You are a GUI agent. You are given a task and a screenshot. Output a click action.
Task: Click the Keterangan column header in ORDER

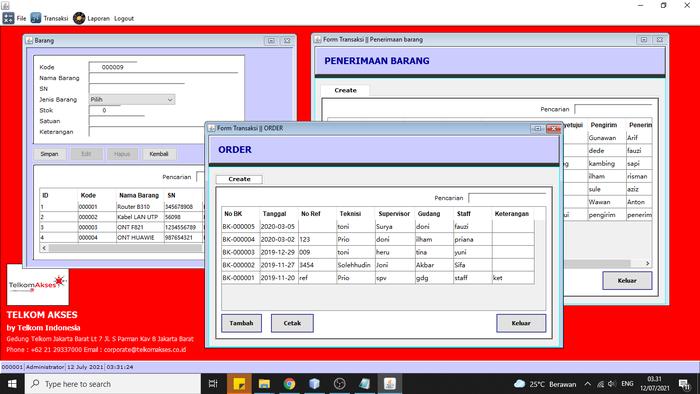point(512,214)
